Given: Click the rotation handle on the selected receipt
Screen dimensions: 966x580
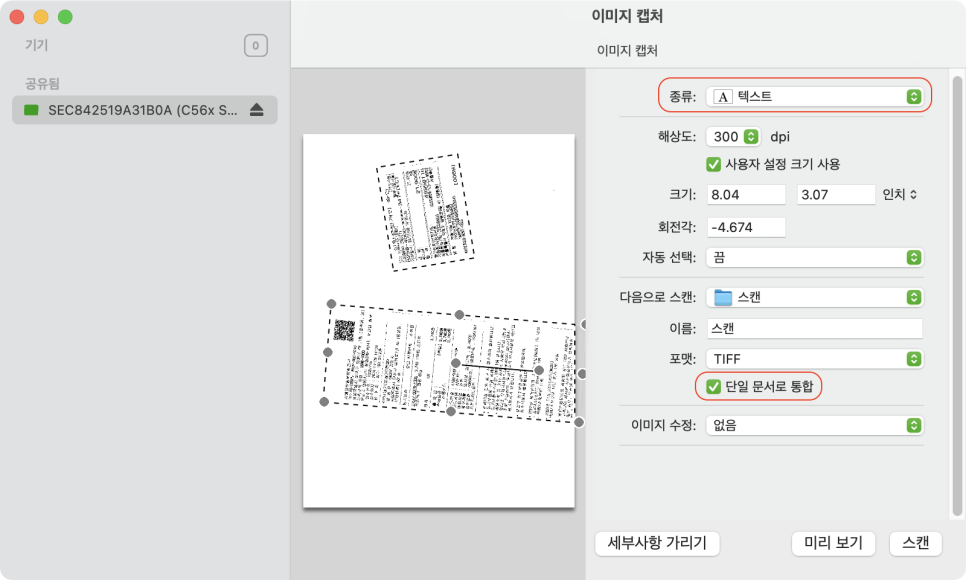Looking at the screenshot, I should tap(538, 370).
